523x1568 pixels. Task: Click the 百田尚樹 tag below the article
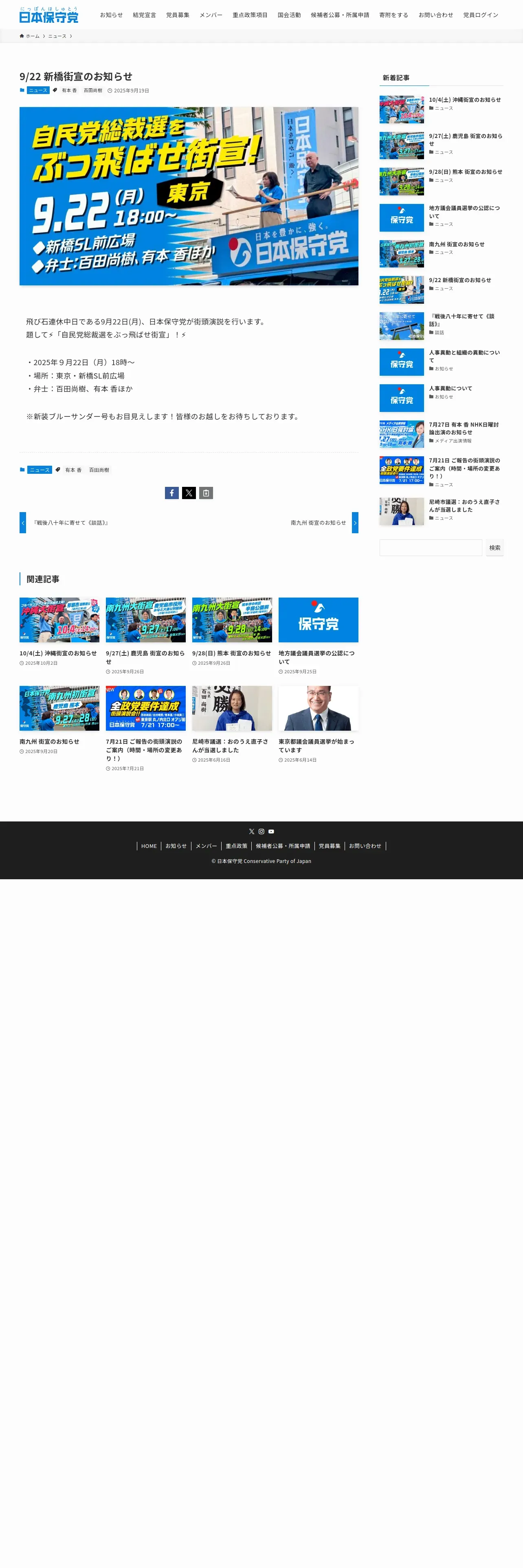coord(99,470)
